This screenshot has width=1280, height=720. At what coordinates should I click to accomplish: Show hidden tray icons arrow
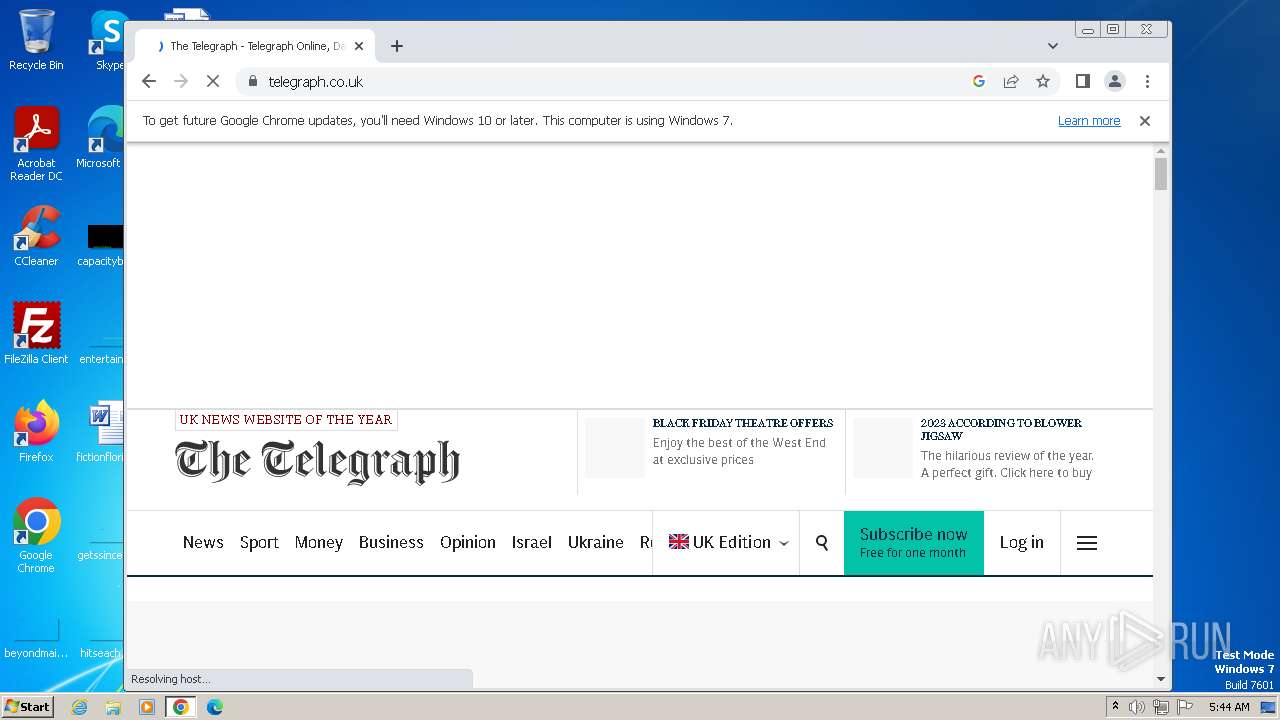pos(1115,707)
